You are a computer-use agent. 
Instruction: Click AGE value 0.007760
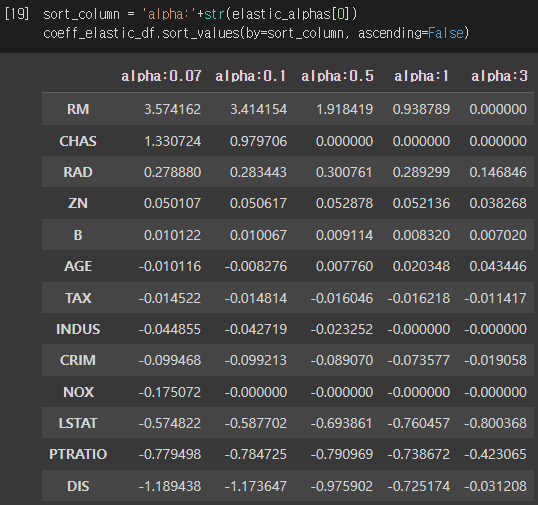click(344, 266)
